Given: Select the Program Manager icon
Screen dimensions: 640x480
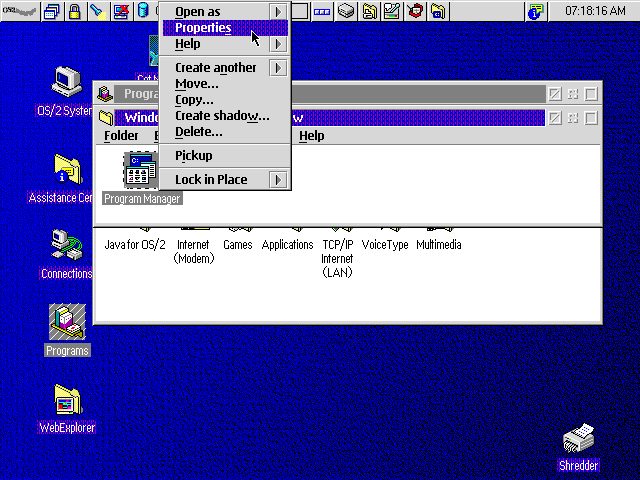Looking at the screenshot, I should point(141,170).
